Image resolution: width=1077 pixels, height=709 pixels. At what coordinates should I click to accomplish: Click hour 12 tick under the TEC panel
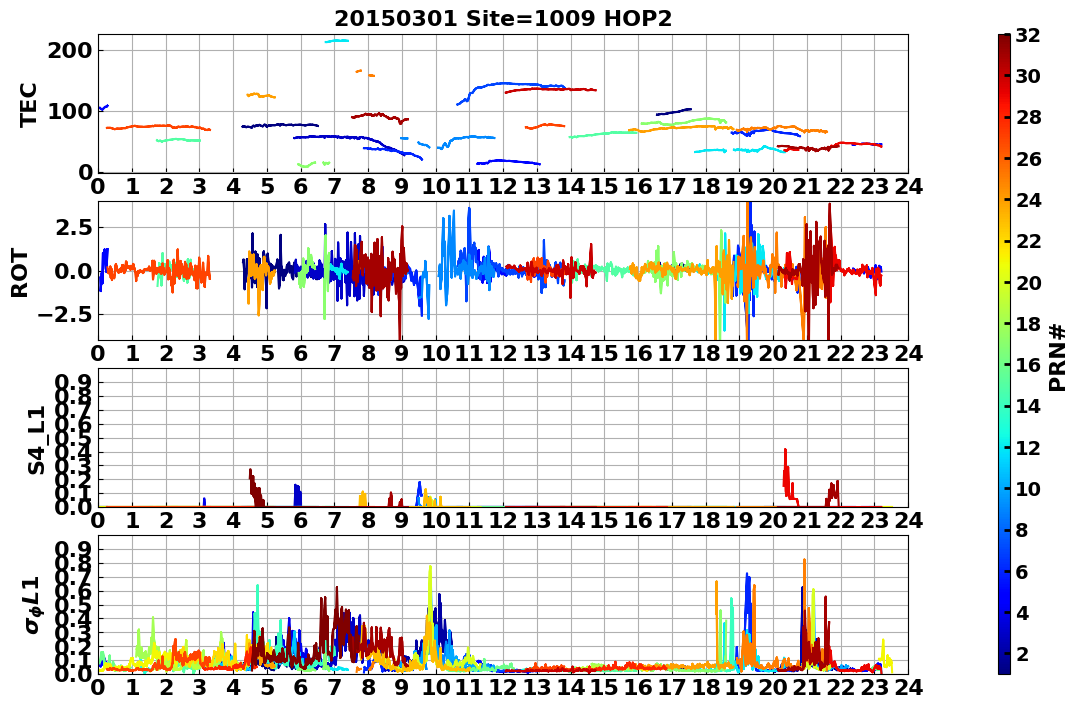point(503,185)
